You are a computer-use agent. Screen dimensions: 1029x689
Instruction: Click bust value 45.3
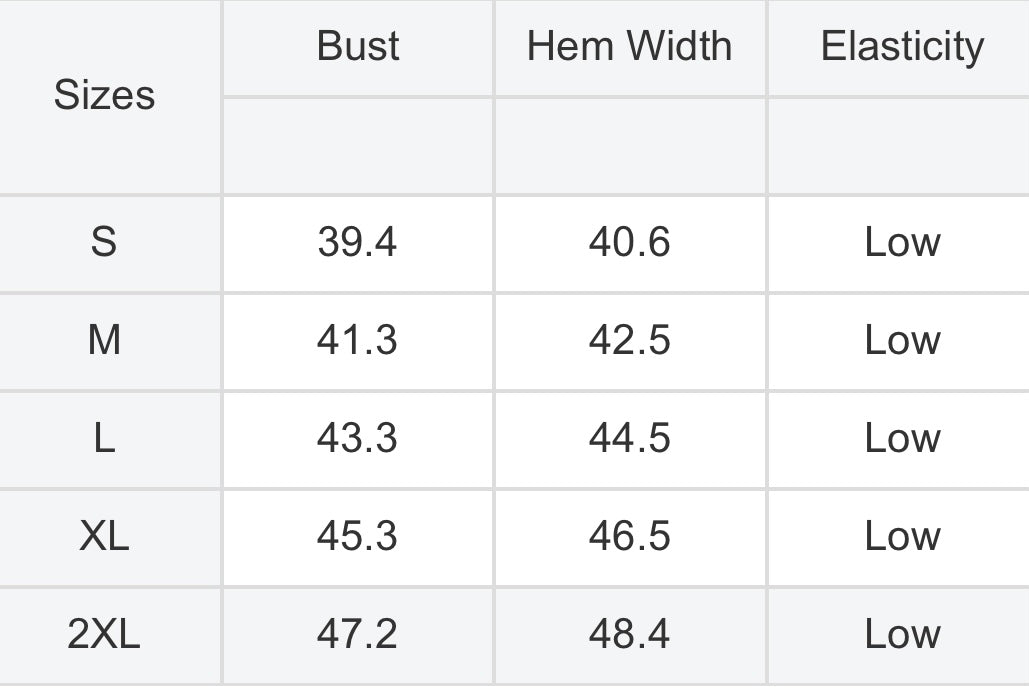tap(358, 535)
